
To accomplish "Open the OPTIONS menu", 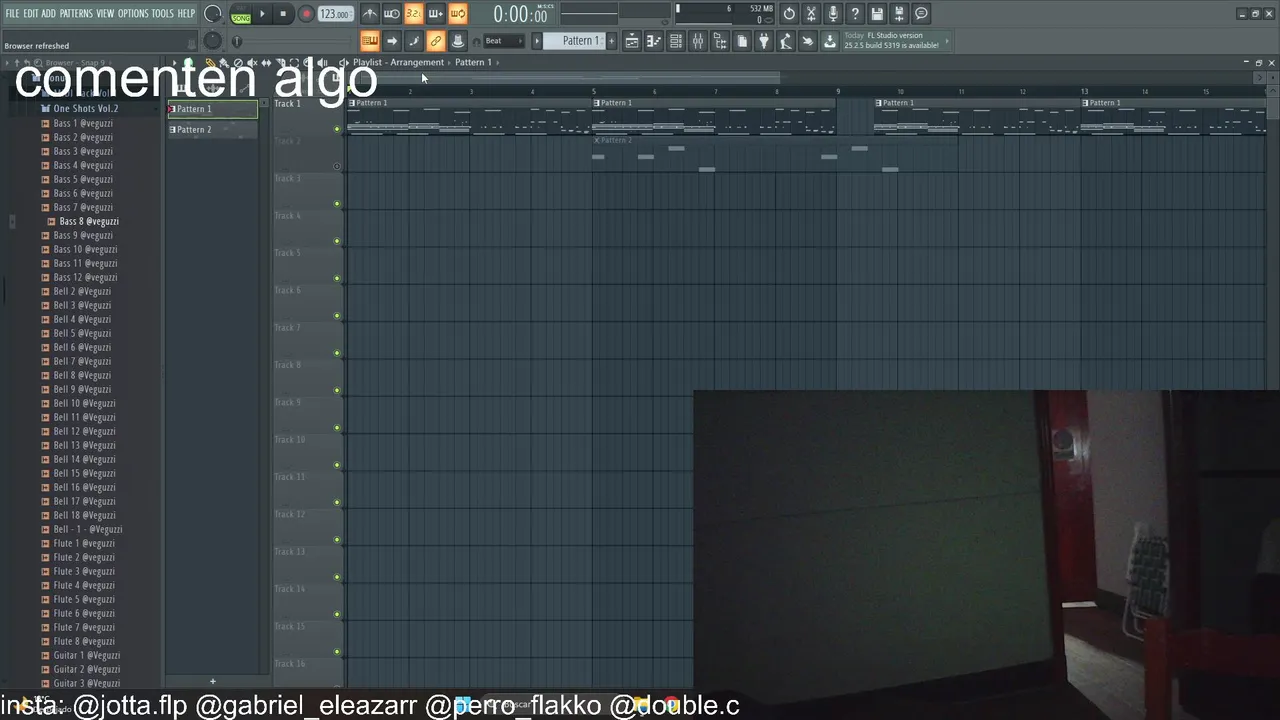I will [x=133, y=14].
